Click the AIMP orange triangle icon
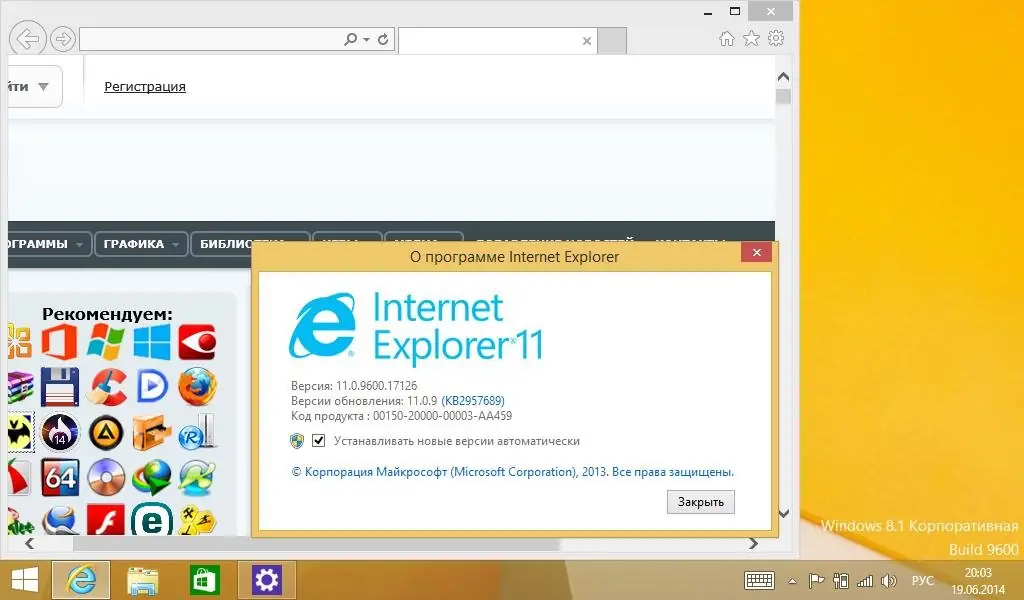Screen dimensions: 1024x600 [106, 432]
